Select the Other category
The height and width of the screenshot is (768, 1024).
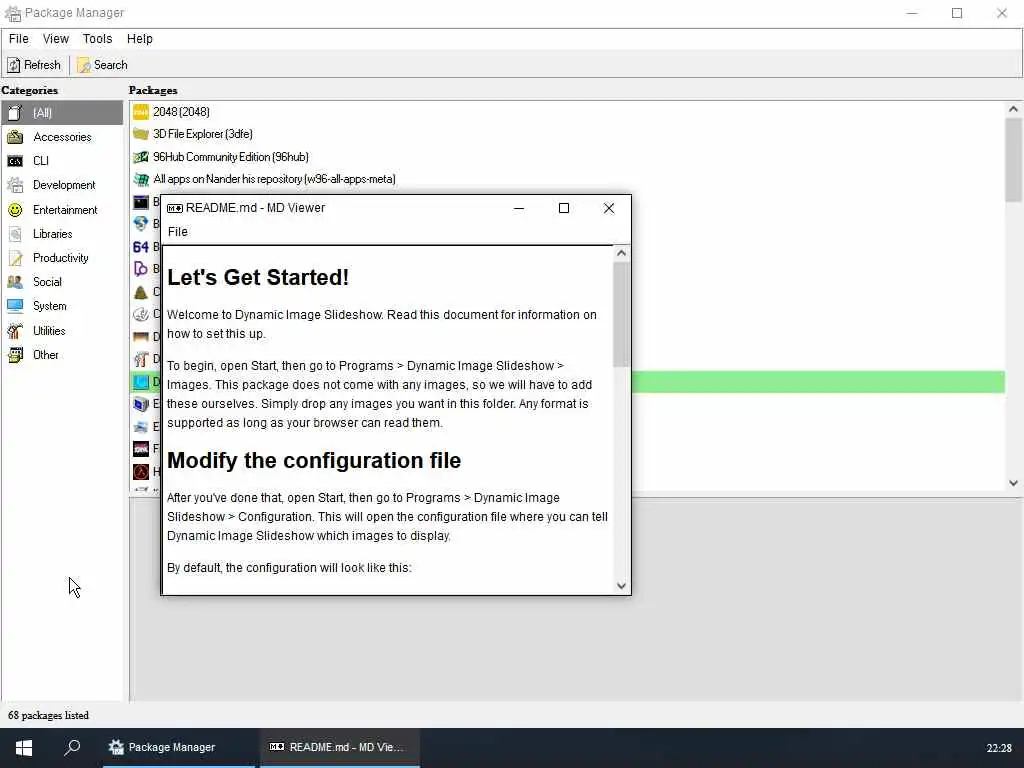tap(62, 355)
